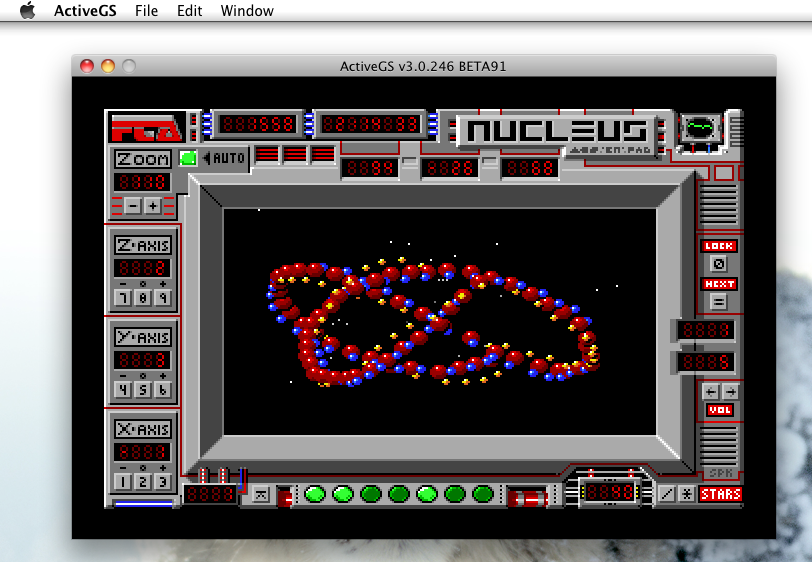Screen dimensions: 812x562
Task: Open the File menu
Action: tap(146, 11)
